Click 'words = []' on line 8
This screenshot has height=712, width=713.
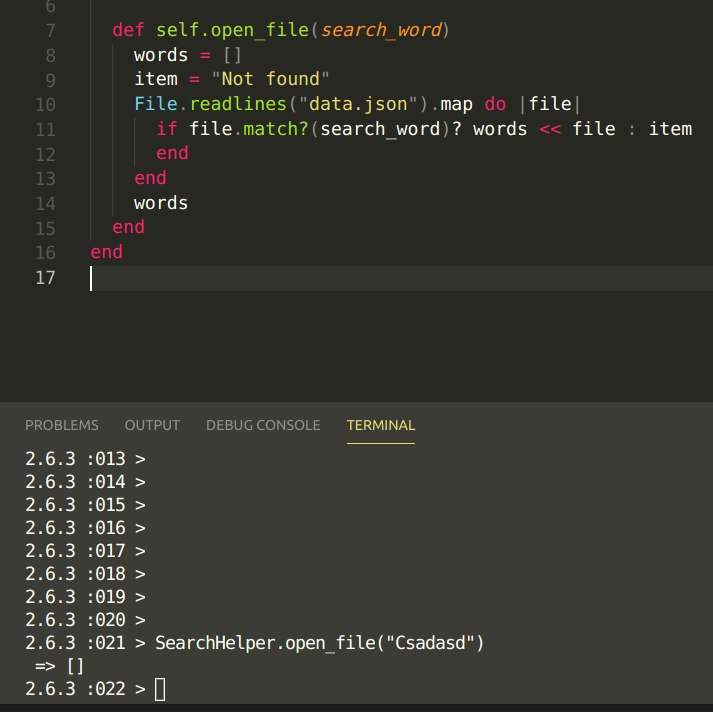[x=187, y=55]
